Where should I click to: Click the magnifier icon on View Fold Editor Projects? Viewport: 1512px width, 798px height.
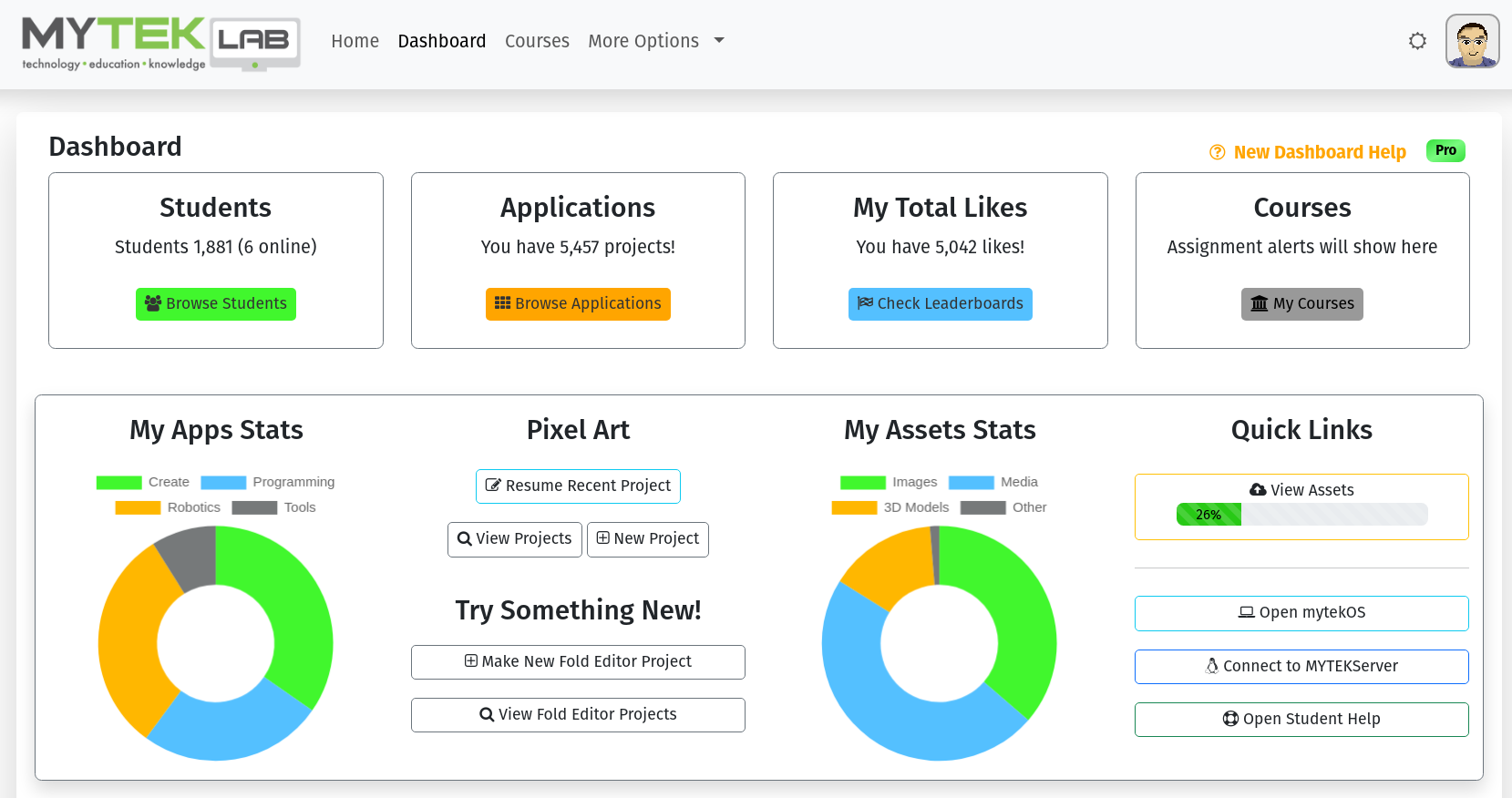tap(487, 715)
